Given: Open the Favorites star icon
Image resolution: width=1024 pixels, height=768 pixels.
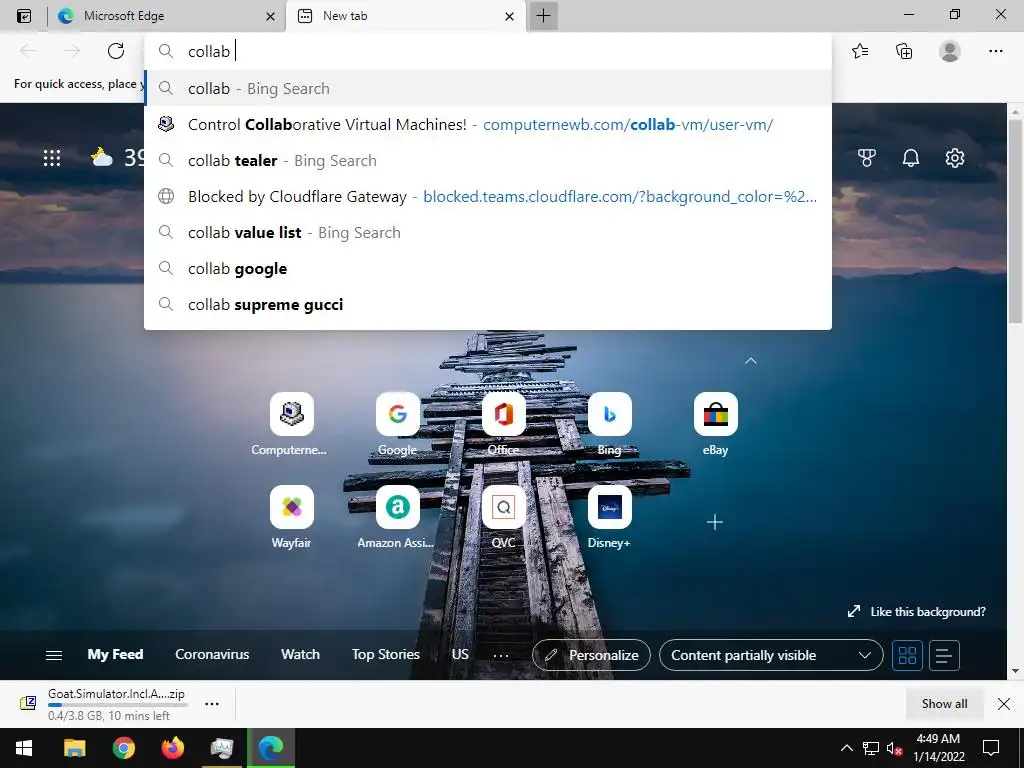Looking at the screenshot, I should click(x=860, y=51).
